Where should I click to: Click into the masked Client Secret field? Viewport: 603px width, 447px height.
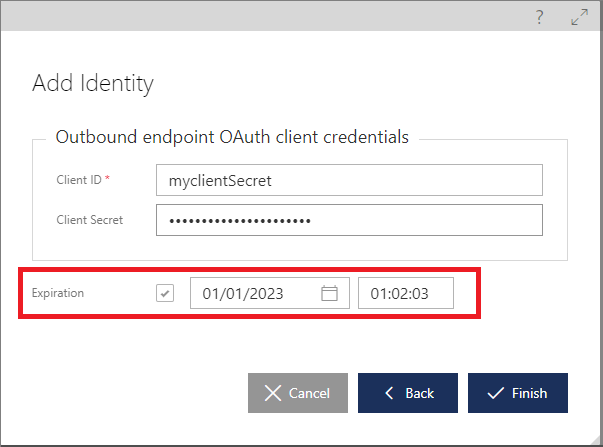(349, 220)
